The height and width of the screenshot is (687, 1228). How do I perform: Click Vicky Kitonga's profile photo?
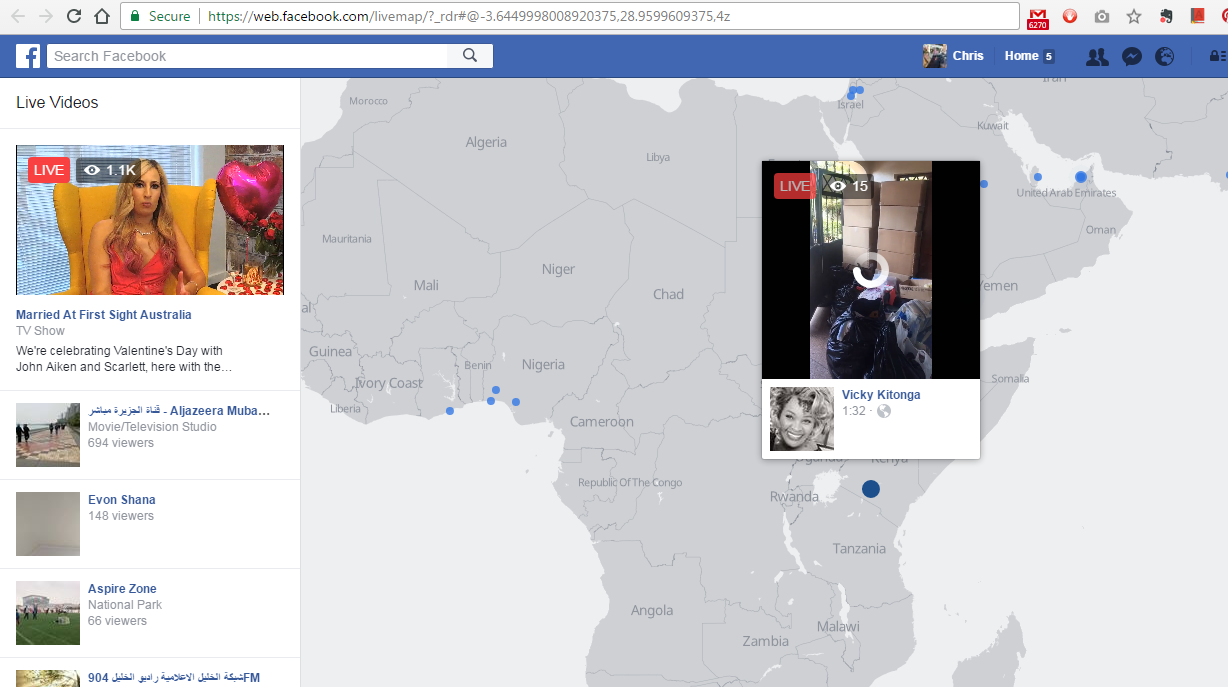[x=802, y=419]
